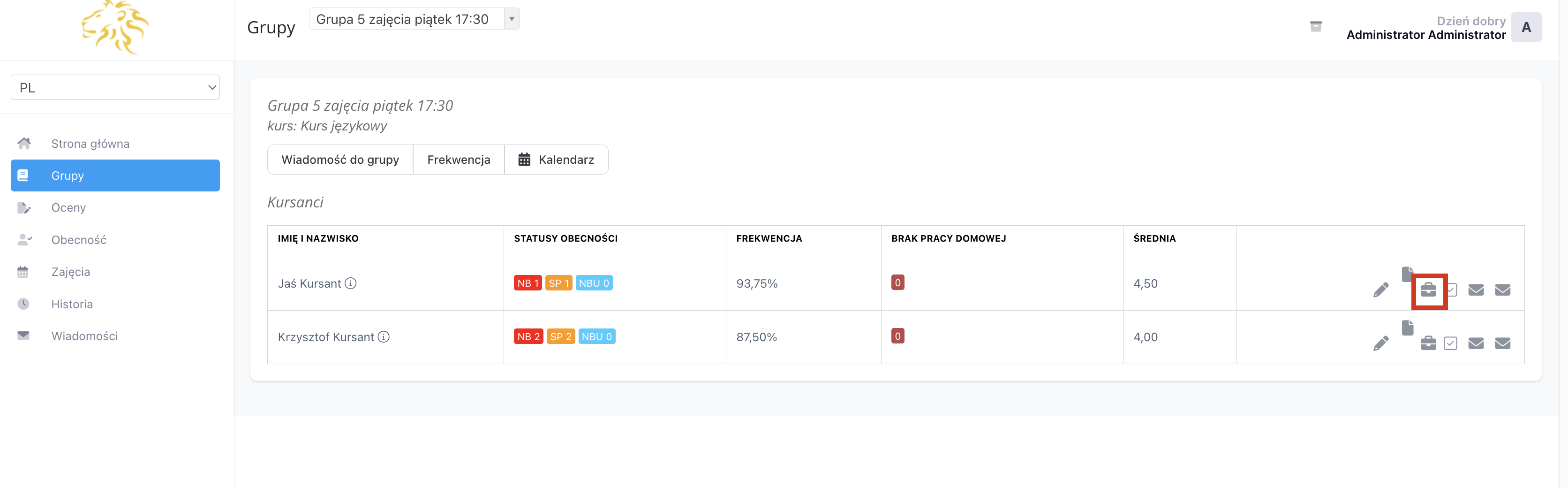Click the Wiadomość do grupy button
Screen dimensions: 1568x488
(x=339, y=160)
